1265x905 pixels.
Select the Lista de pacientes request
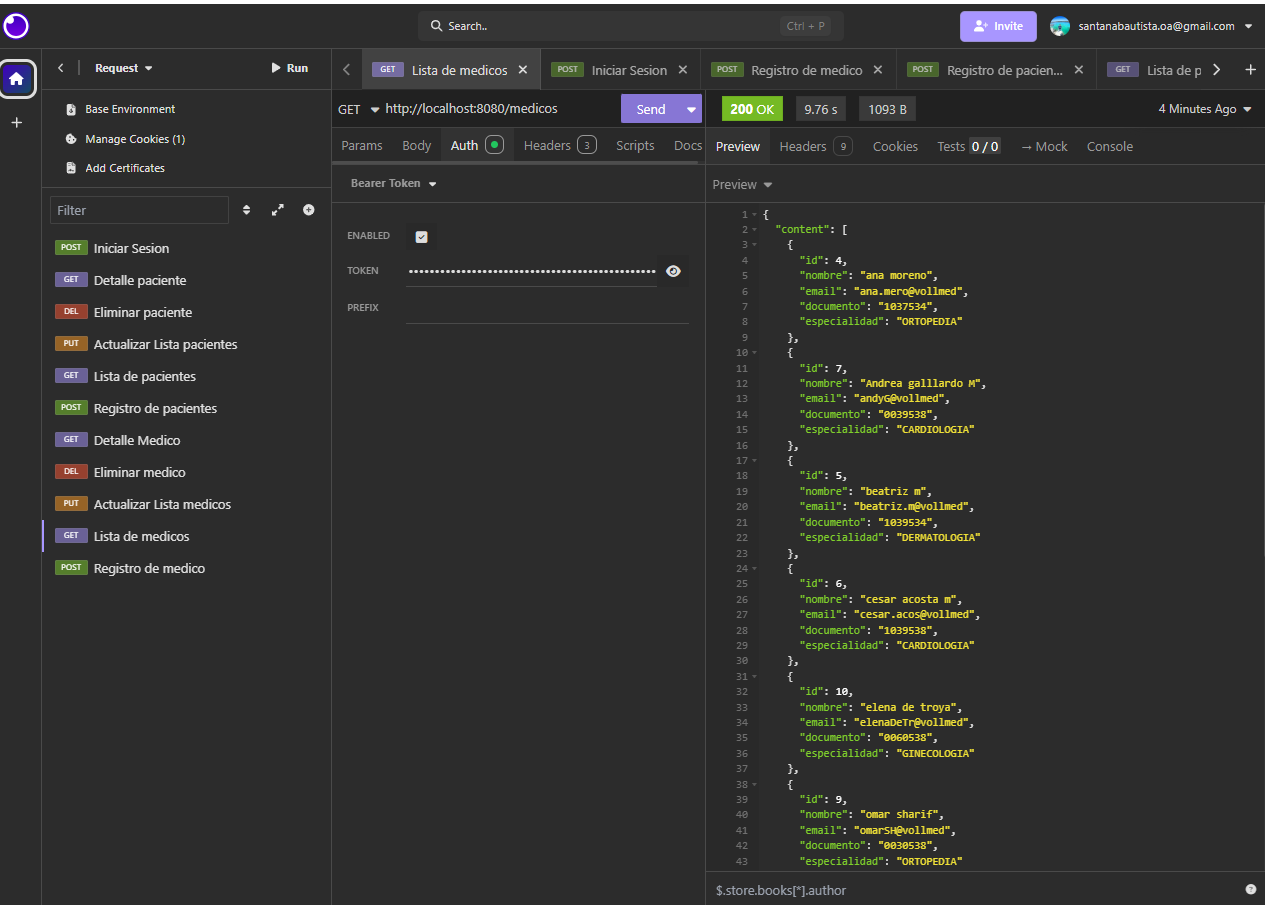tap(186, 376)
